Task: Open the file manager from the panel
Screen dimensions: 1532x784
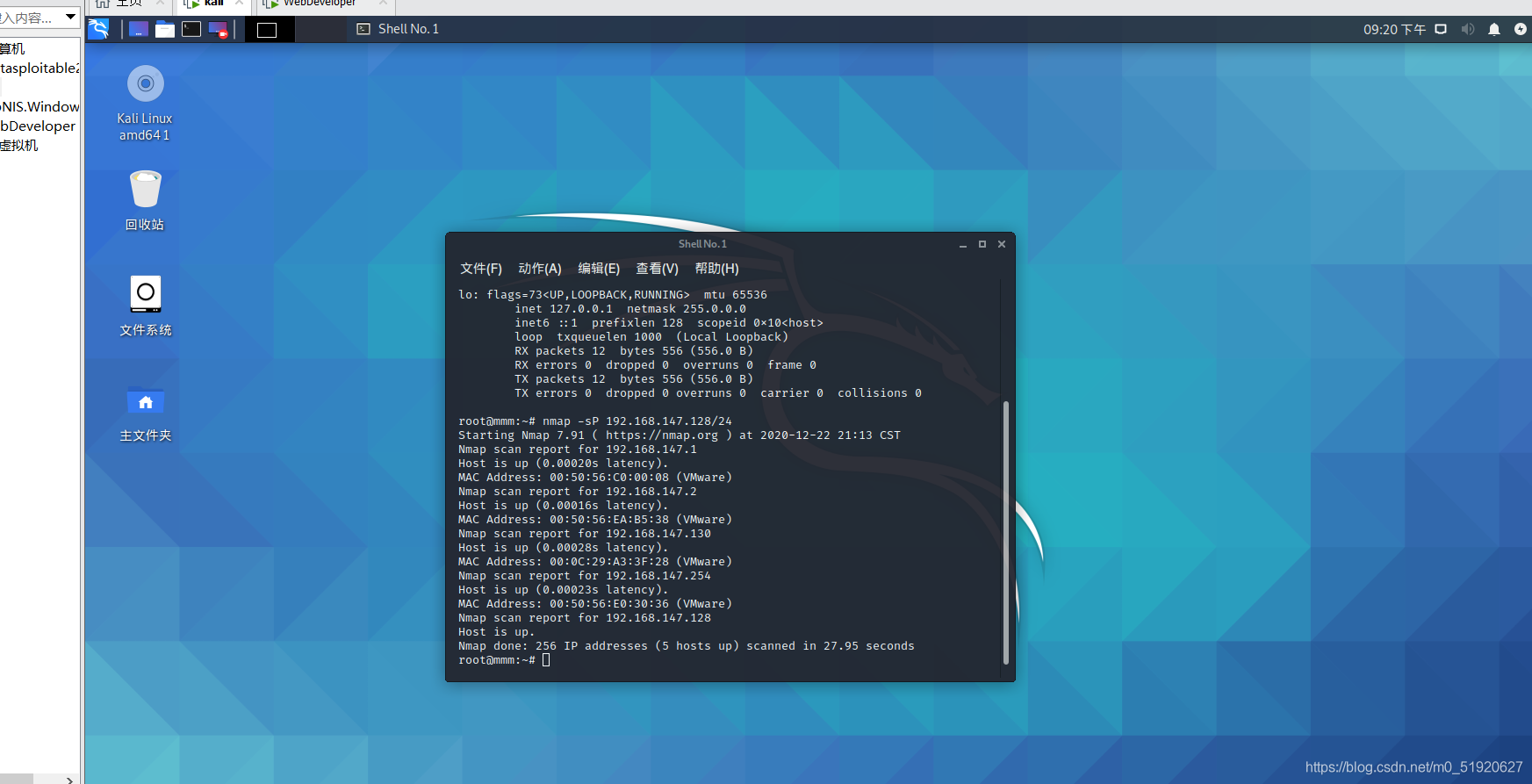Action: (165, 29)
